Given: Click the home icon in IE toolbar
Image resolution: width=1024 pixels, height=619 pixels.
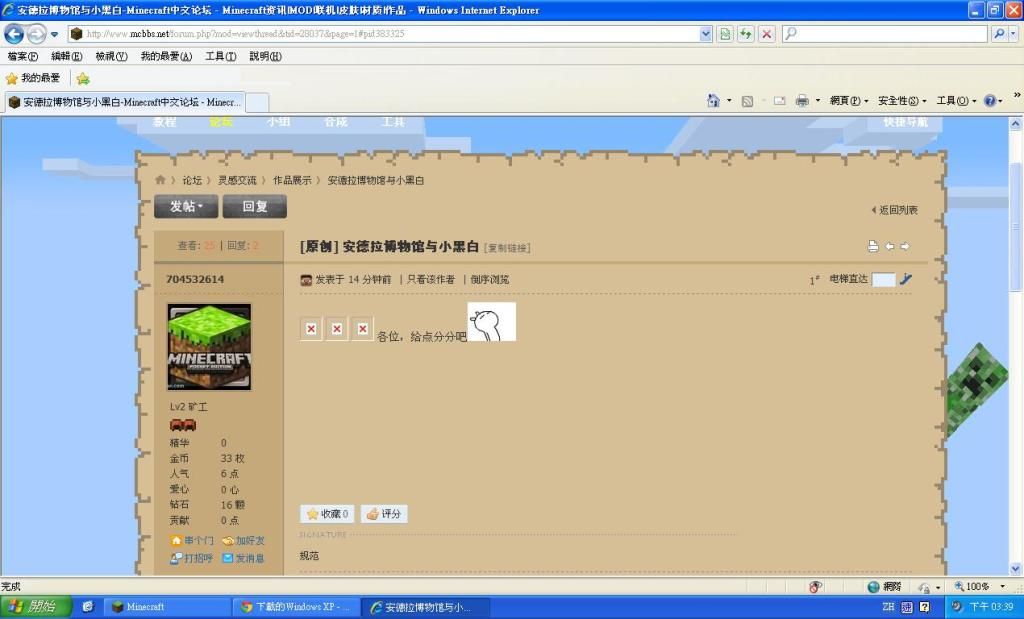Looking at the screenshot, I should (x=713, y=101).
